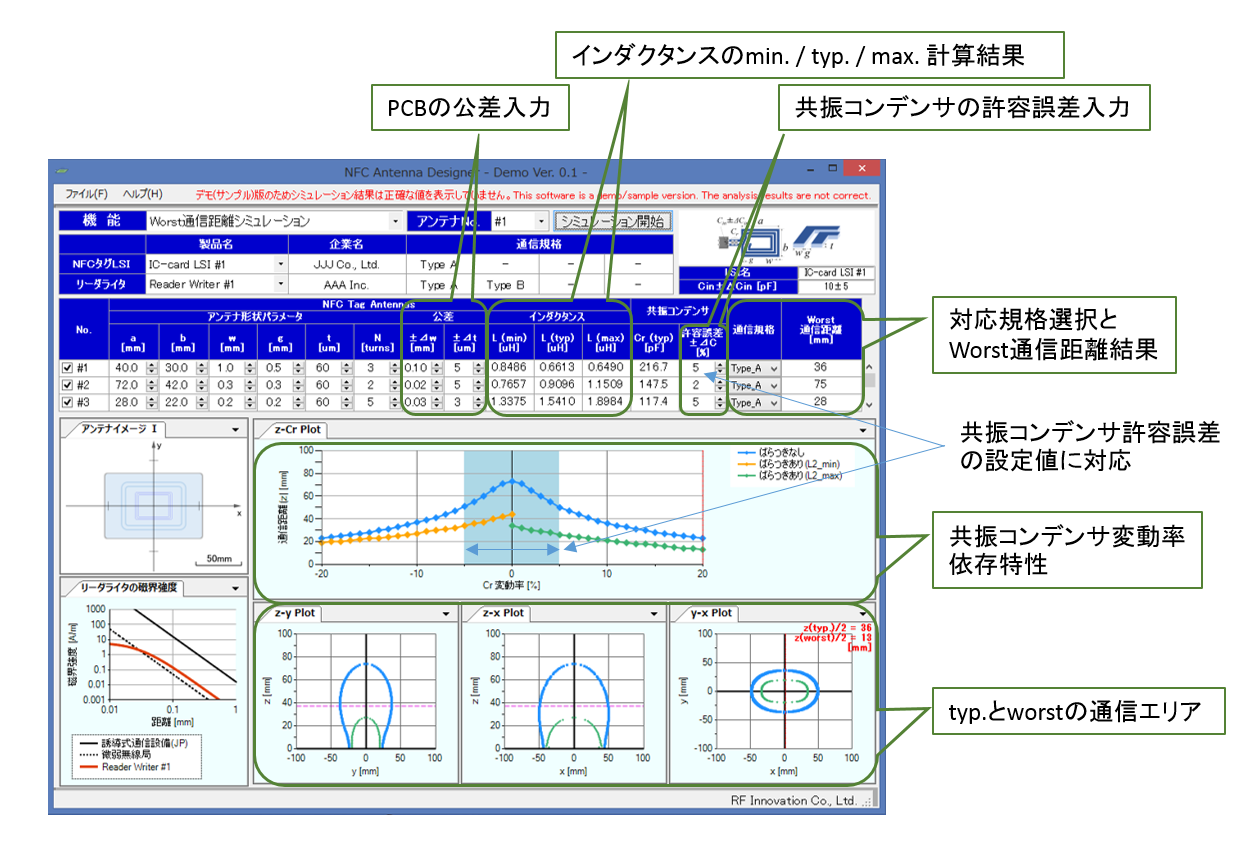Adjust the ±Δw tolerance stepper in row #1
Viewport: 1253px width, 851px height.
click(438, 368)
